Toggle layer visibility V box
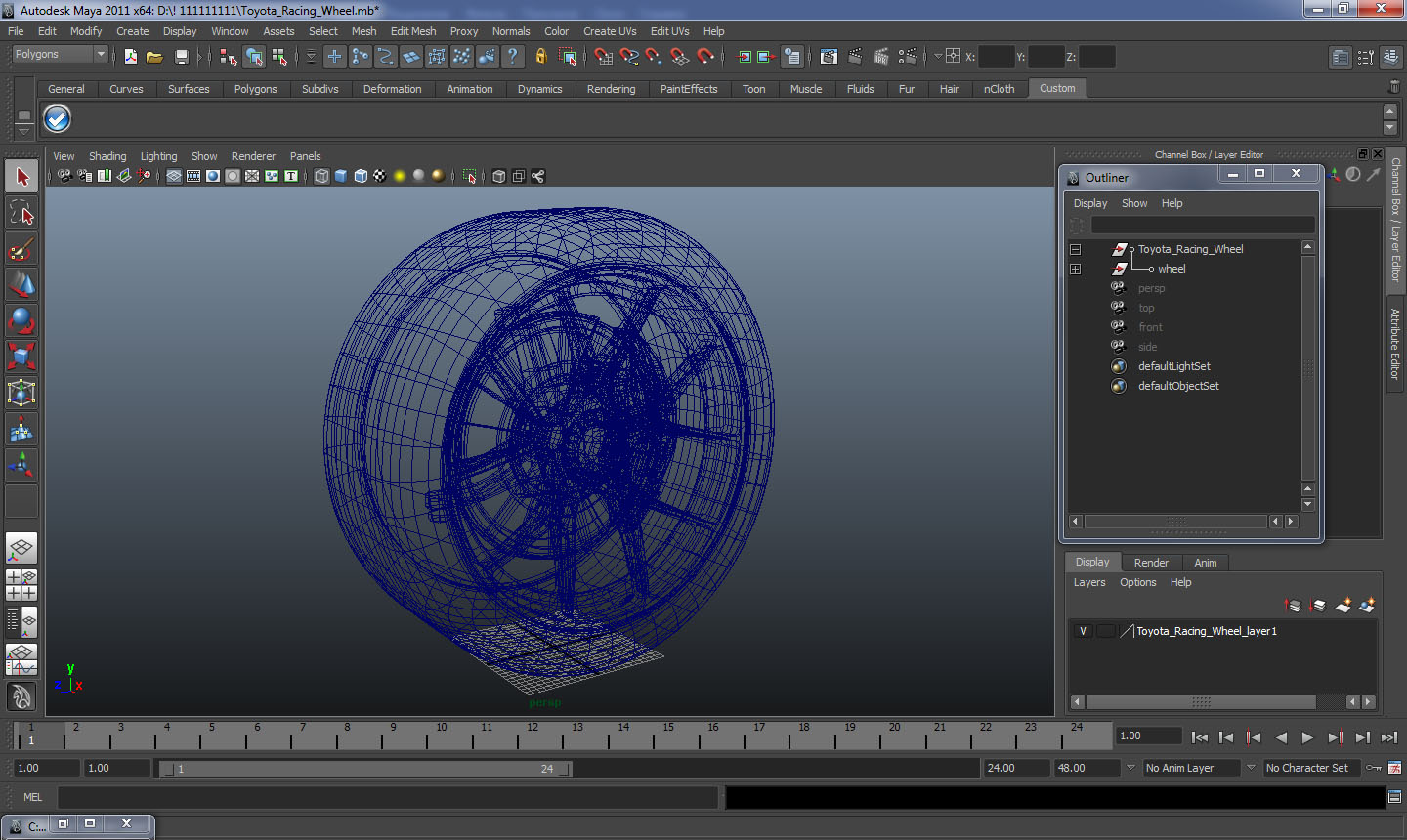Screen dimensions: 1407x840 tap(1083, 631)
